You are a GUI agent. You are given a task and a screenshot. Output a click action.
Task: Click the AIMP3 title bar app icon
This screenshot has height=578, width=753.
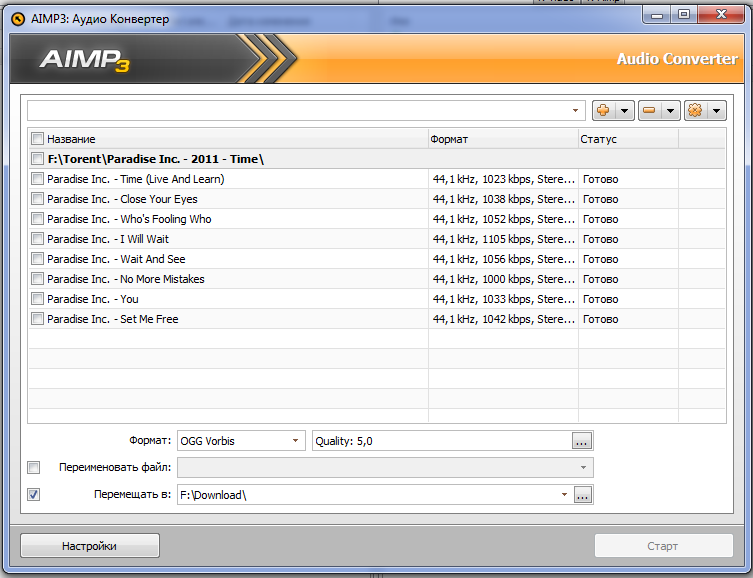click(x=18, y=19)
